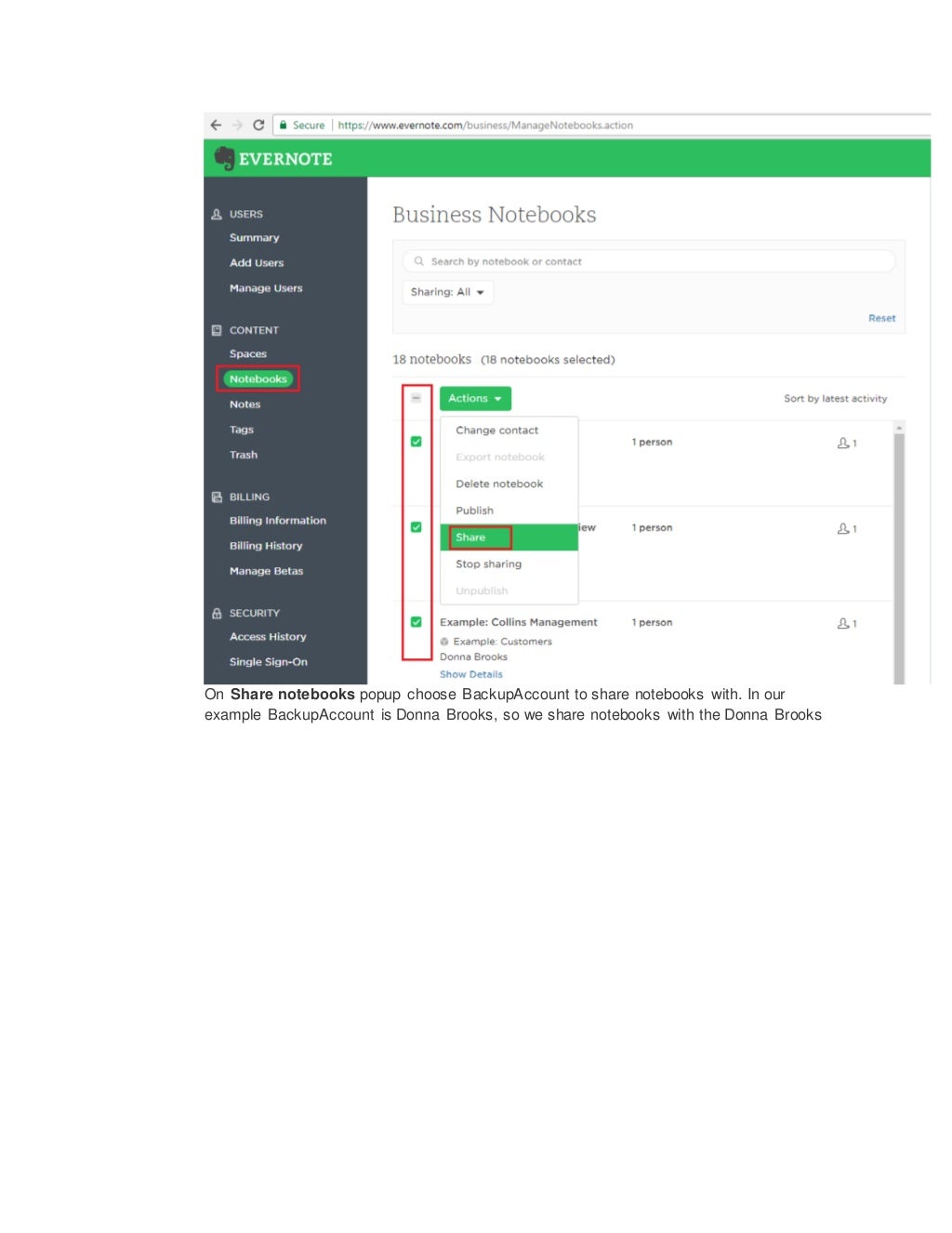
Task: Uncheck the second notebook's checkbox
Action: pyautogui.click(x=416, y=527)
